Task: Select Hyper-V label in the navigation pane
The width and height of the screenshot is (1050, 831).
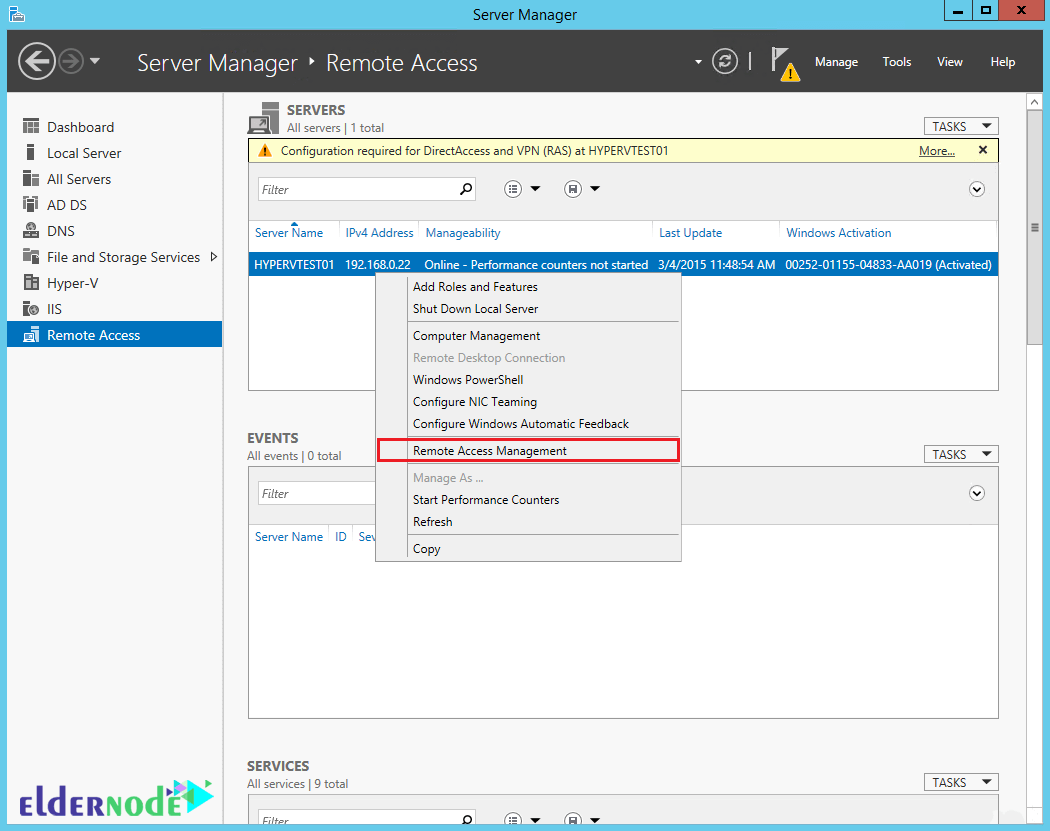Action: click(72, 283)
